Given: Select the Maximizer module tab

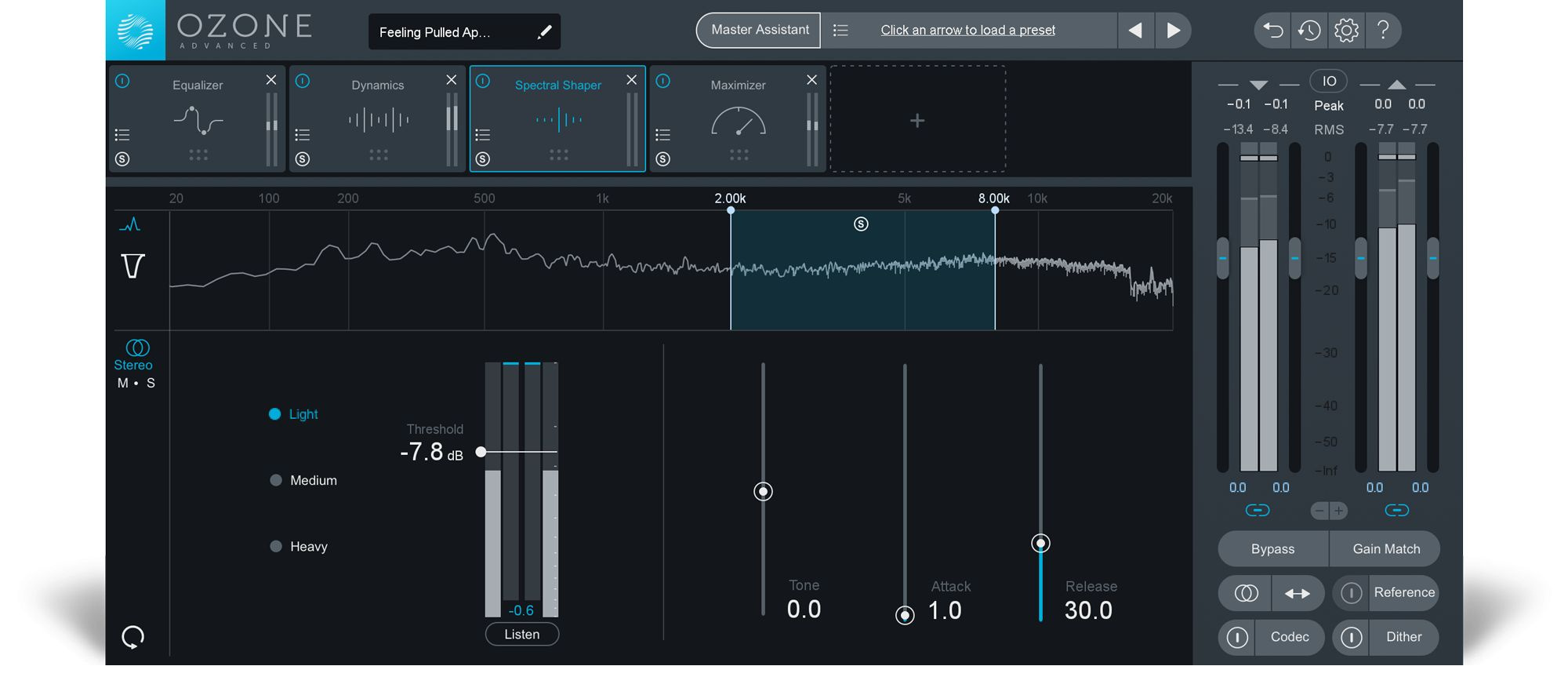Looking at the screenshot, I should pos(738,119).
